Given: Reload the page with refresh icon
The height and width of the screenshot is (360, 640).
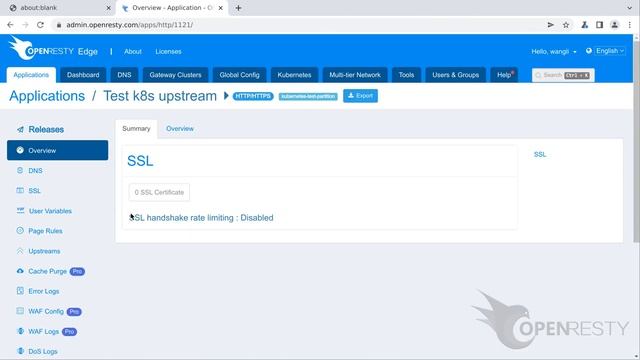Looking at the screenshot, I should [40, 25].
